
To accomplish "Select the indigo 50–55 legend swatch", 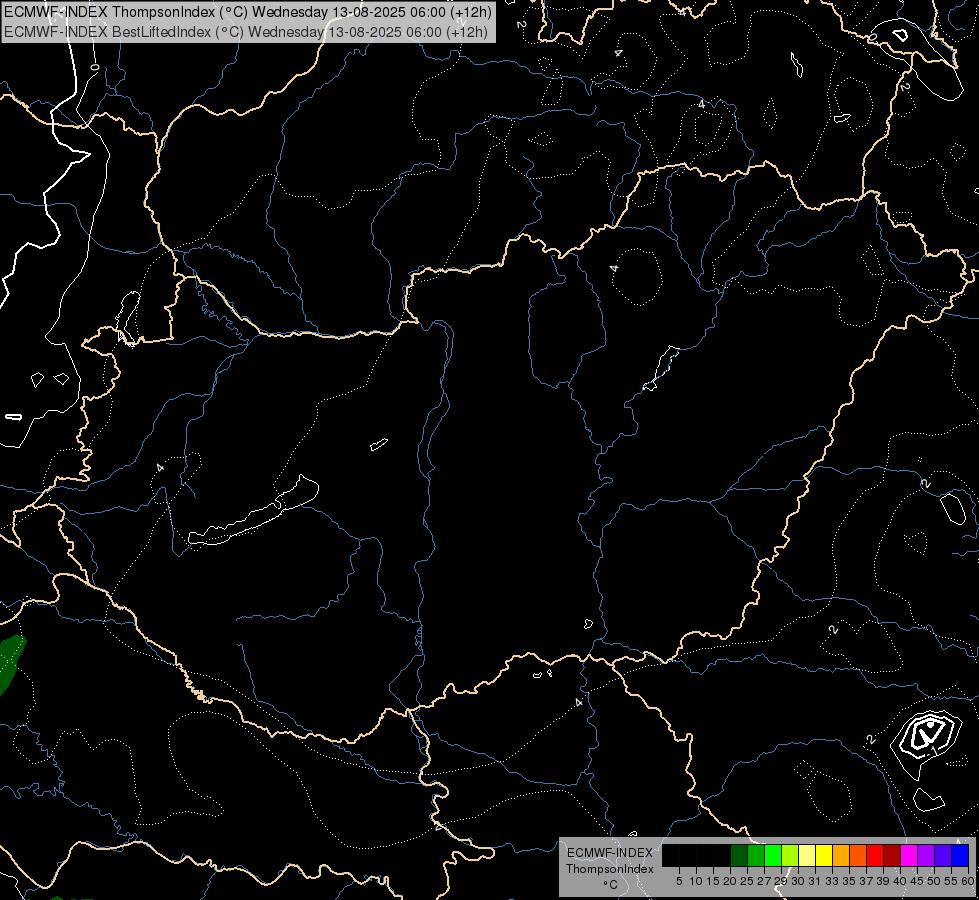I will (943, 855).
